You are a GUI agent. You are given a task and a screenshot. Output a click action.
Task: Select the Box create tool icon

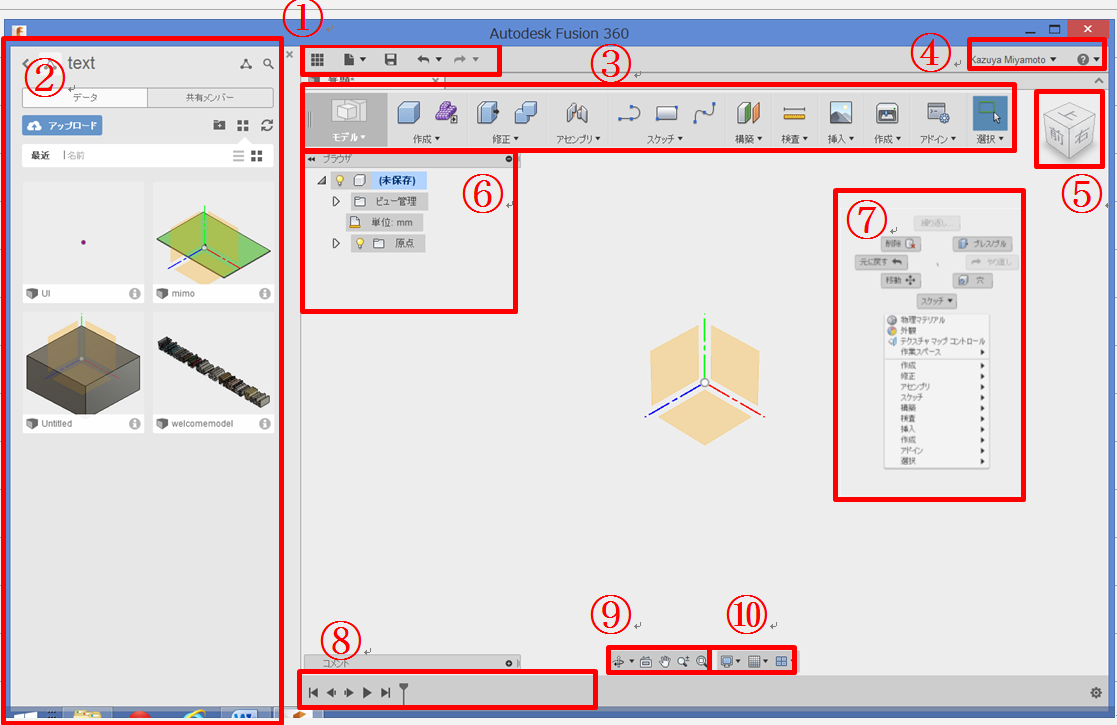[x=408, y=113]
